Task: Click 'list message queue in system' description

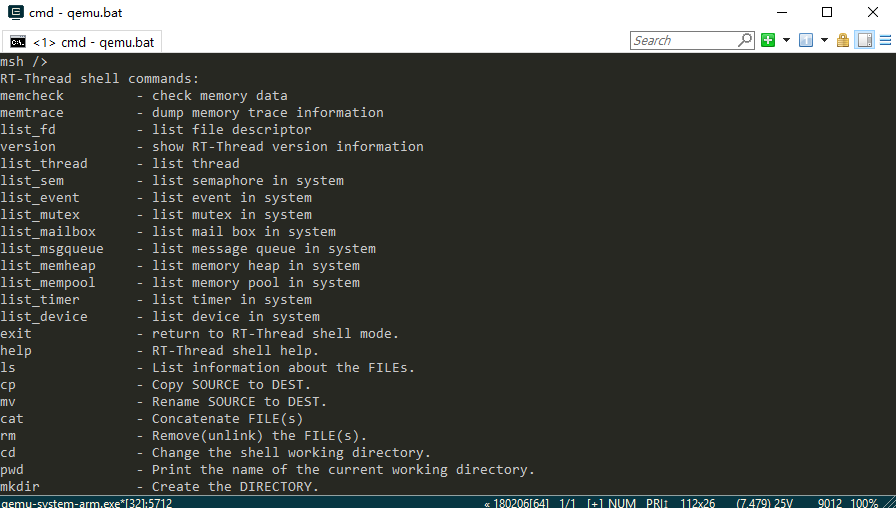Action: click(264, 249)
